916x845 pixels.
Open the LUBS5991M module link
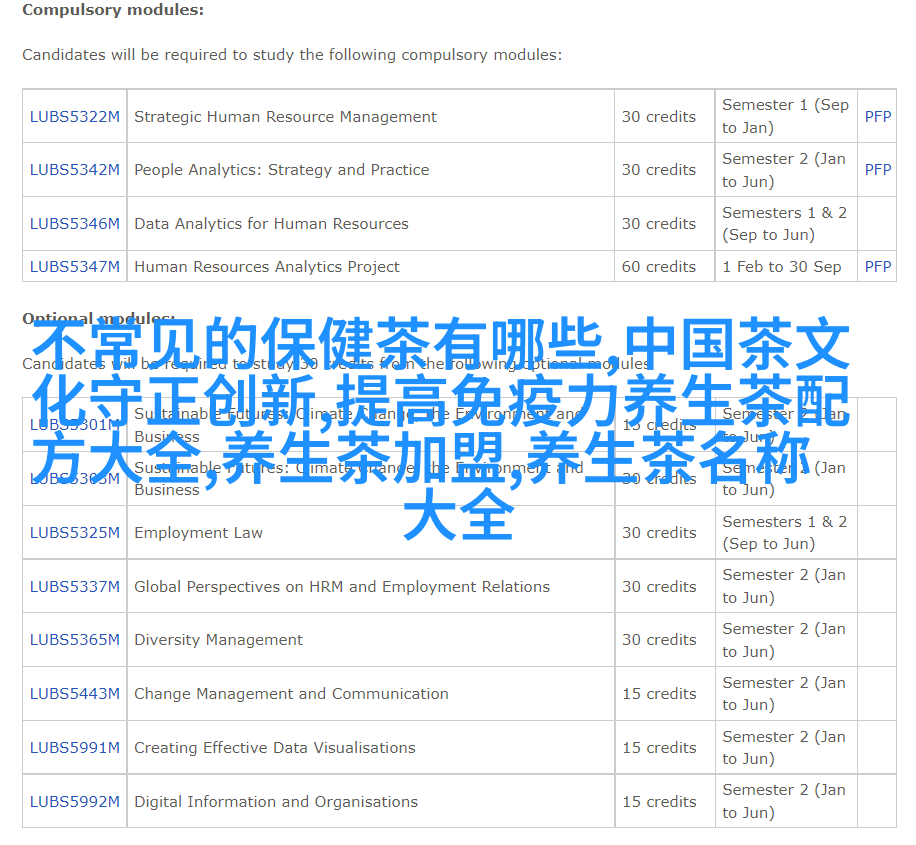click(74, 748)
